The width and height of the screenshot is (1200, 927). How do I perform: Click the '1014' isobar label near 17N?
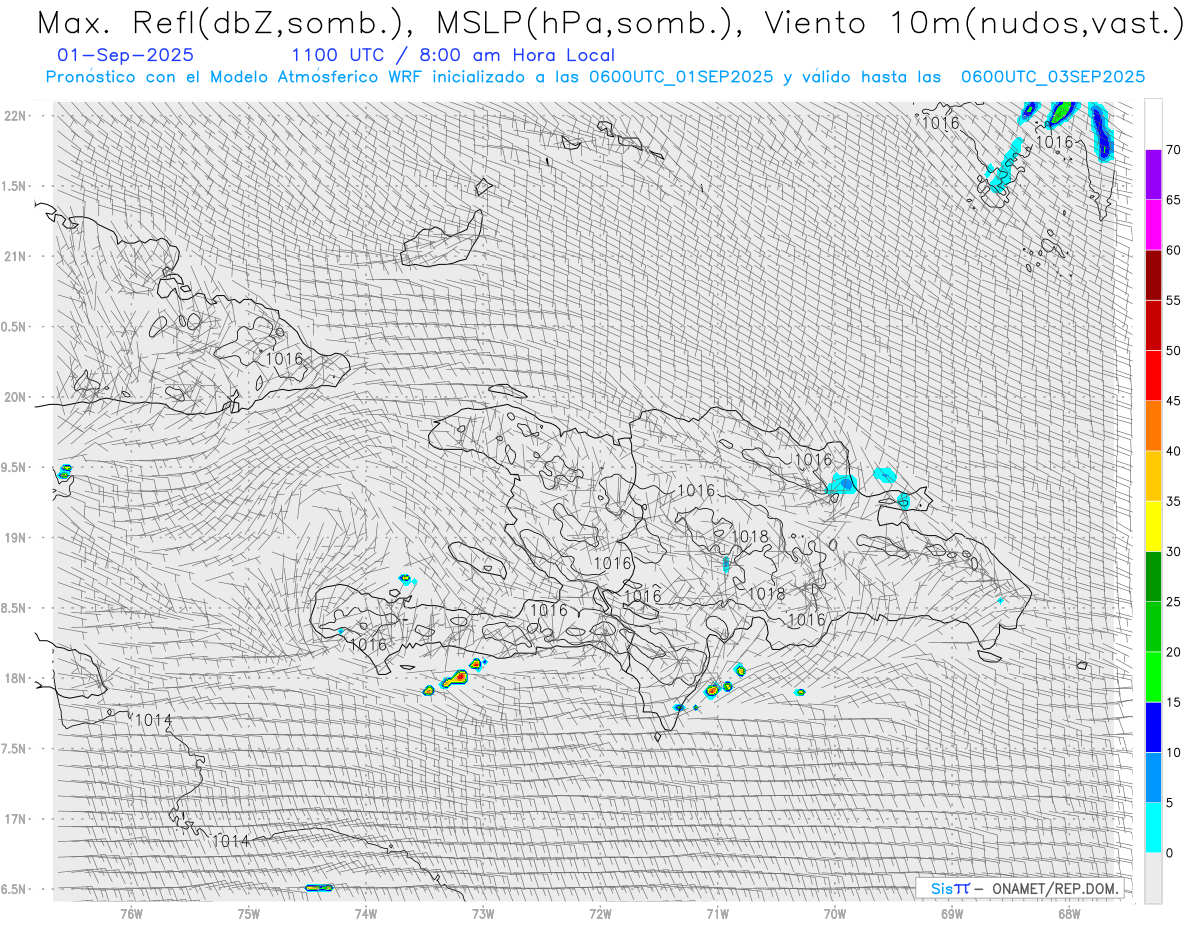230,842
